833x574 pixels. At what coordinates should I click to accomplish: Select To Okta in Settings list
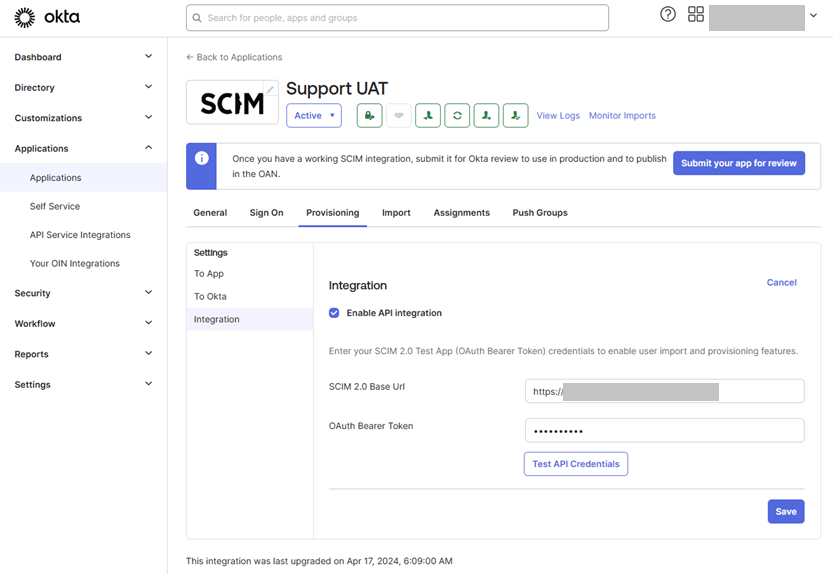point(210,296)
